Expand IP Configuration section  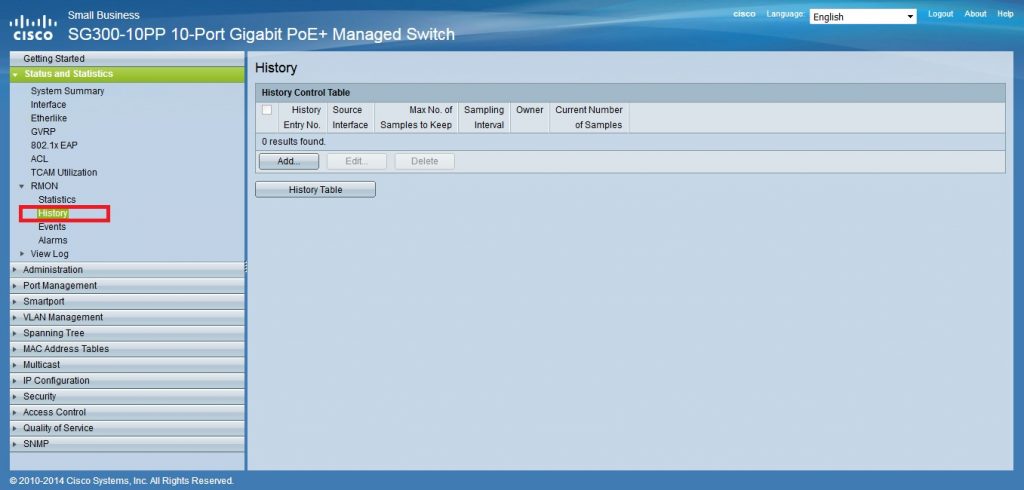click(127, 380)
